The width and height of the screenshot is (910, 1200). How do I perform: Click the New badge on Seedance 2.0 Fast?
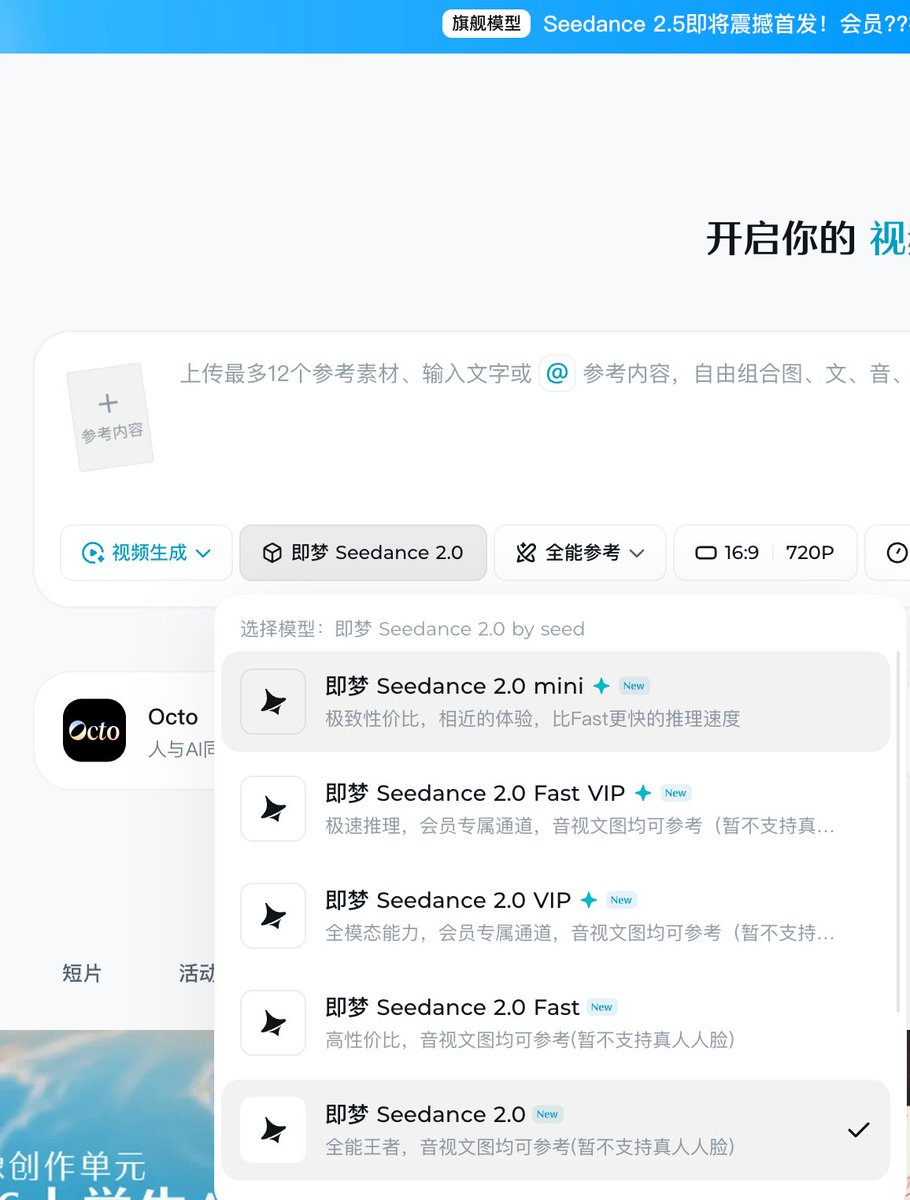tap(602, 1007)
